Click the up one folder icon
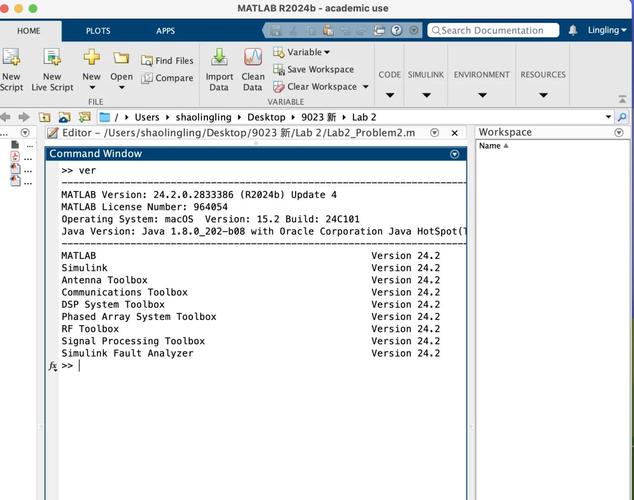The width and height of the screenshot is (634, 500). tap(44, 117)
